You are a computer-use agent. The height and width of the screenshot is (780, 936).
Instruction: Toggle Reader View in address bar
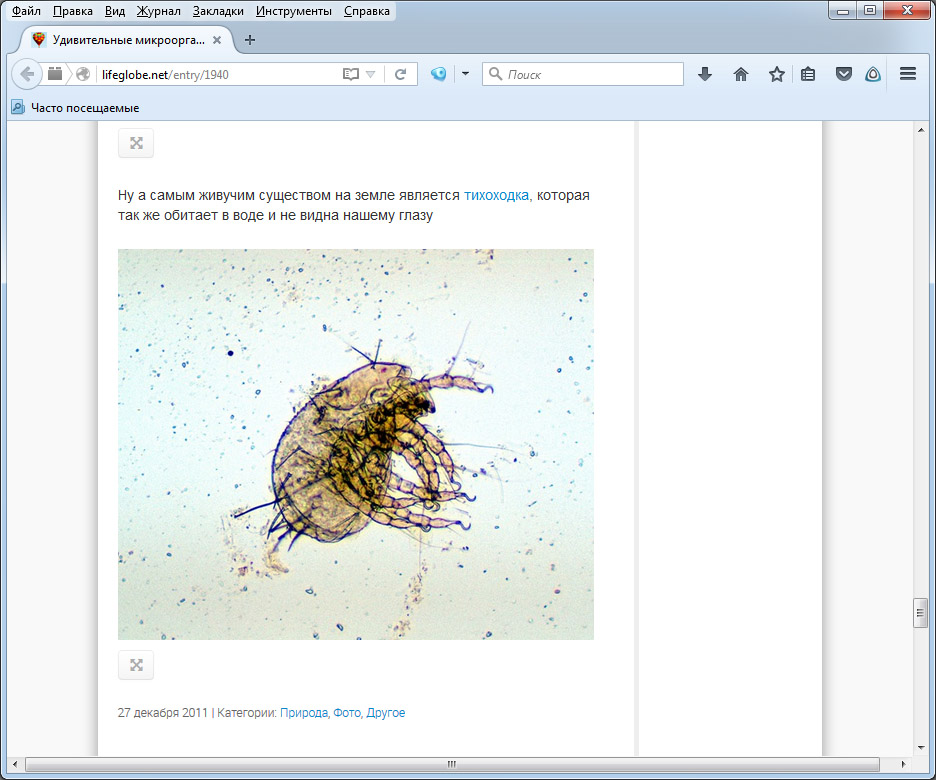tap(350, 74)
